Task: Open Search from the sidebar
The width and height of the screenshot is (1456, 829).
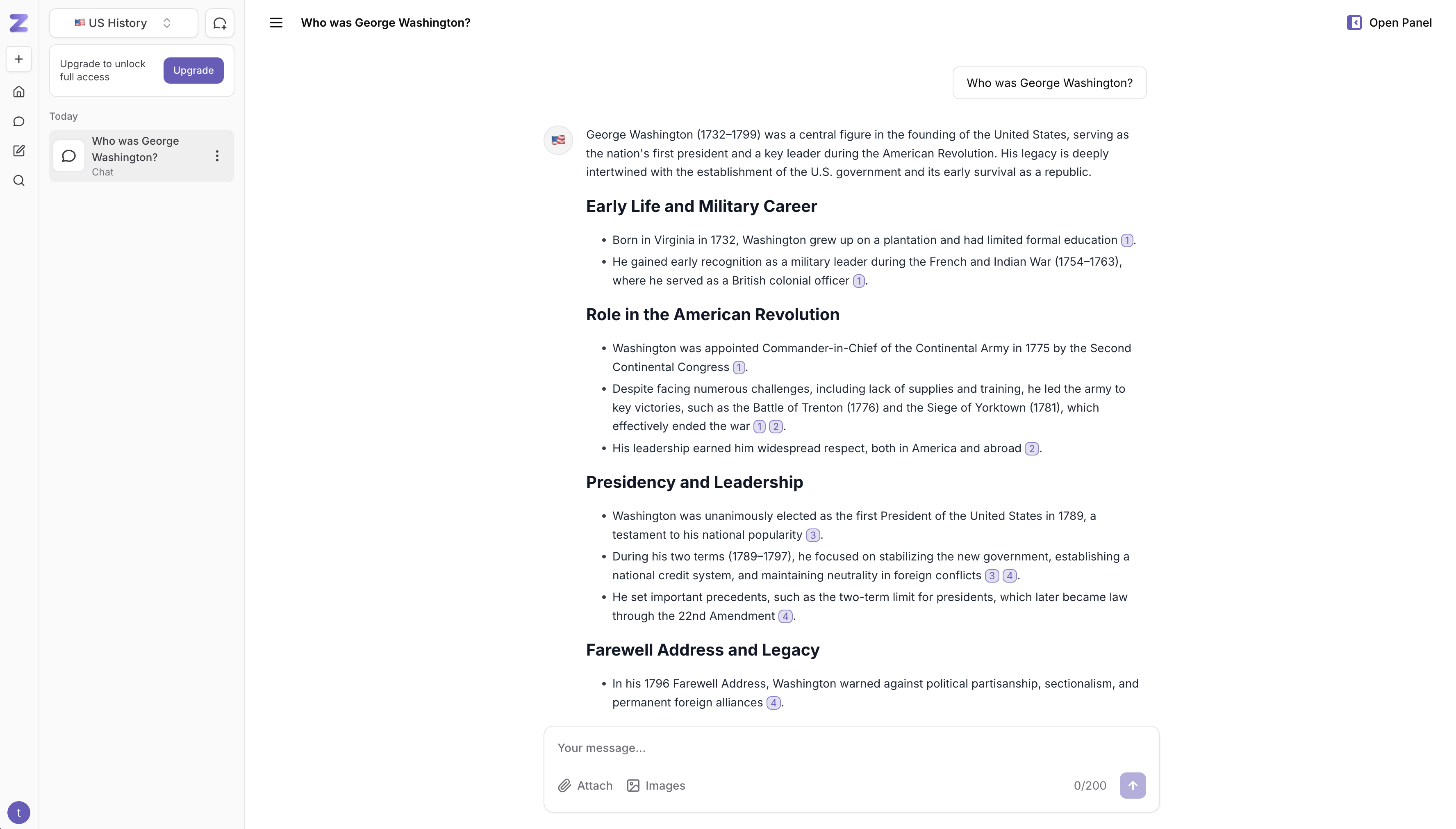Action: tap(19, 180)
